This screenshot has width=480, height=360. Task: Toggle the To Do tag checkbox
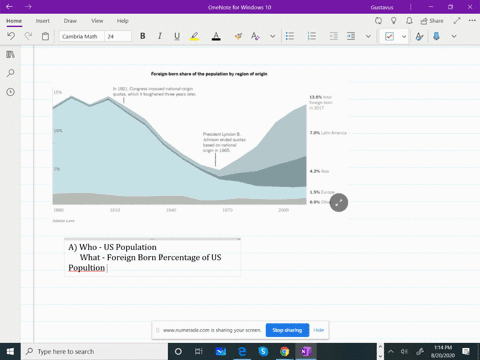click(389, 36)
